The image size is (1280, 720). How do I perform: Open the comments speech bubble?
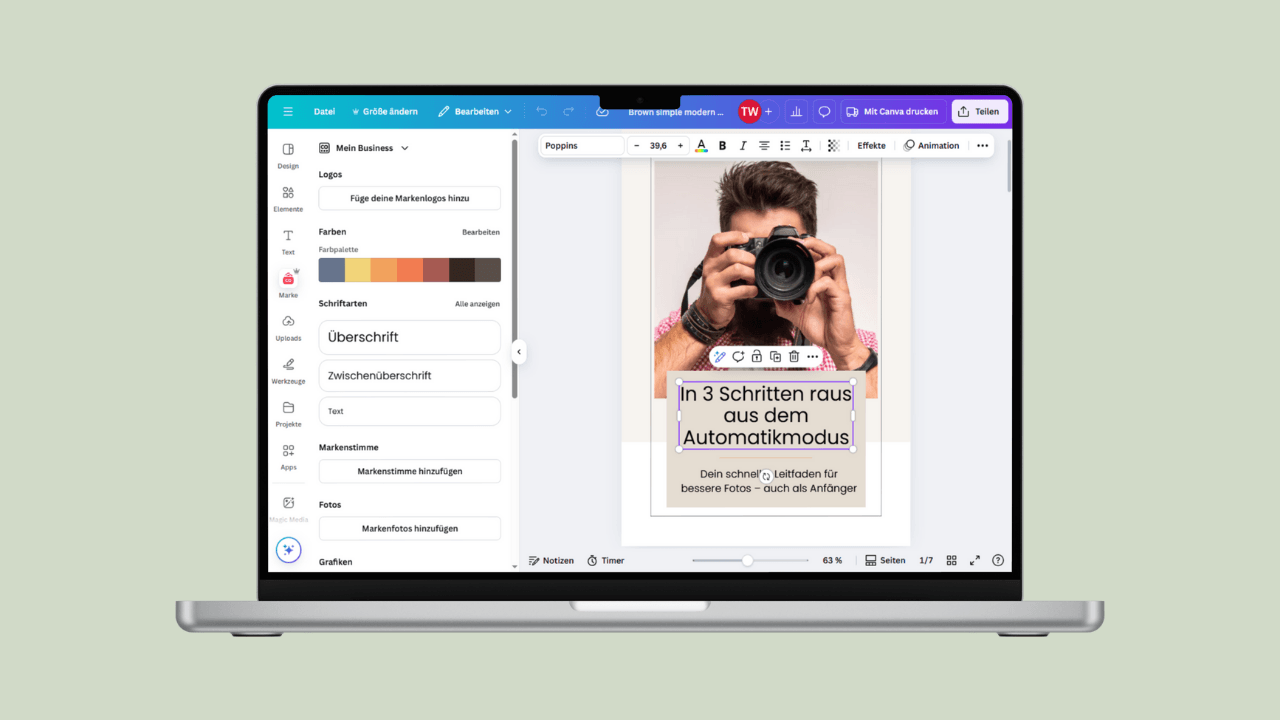click(824, 112)
